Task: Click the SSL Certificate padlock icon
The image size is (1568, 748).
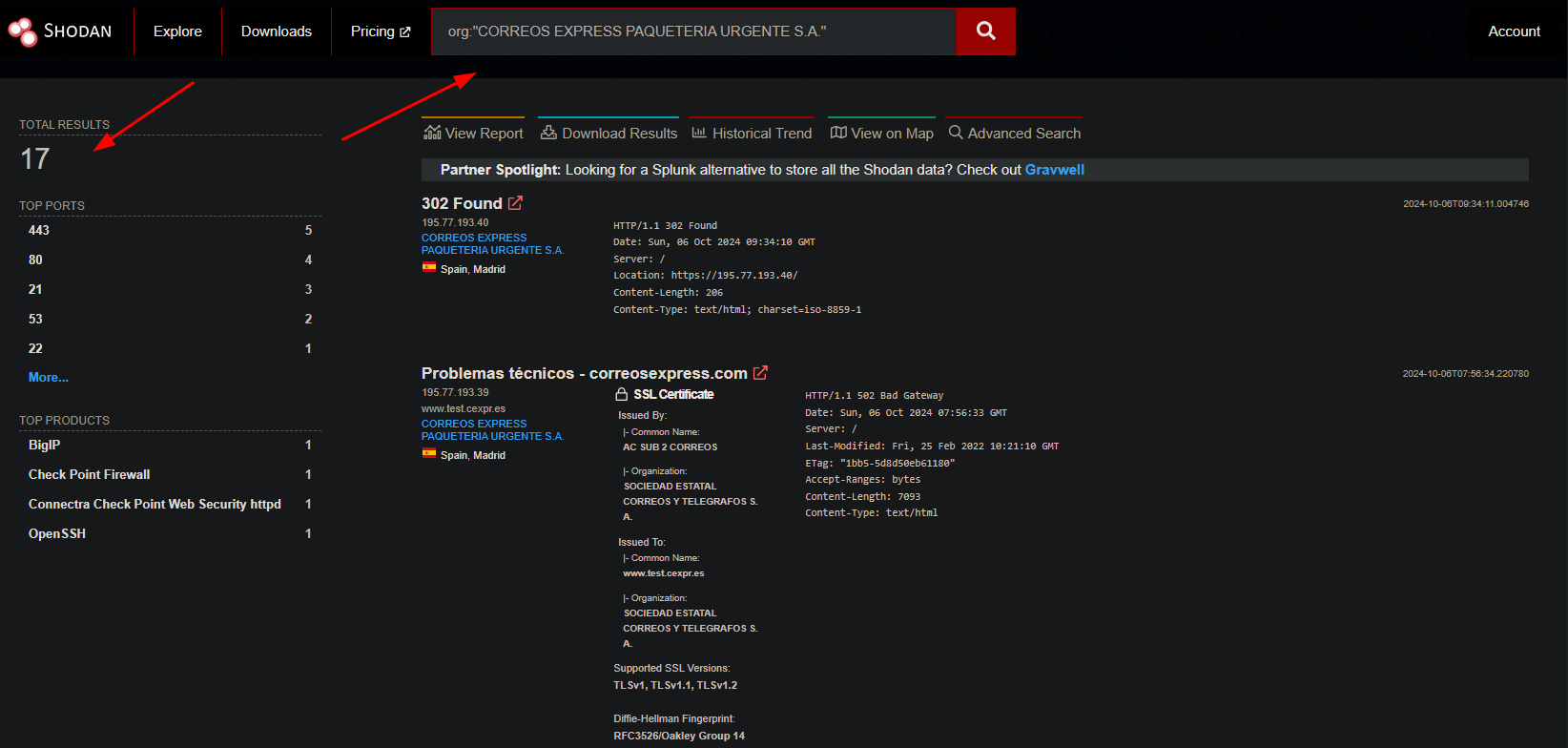Action: tap(621, 394)
